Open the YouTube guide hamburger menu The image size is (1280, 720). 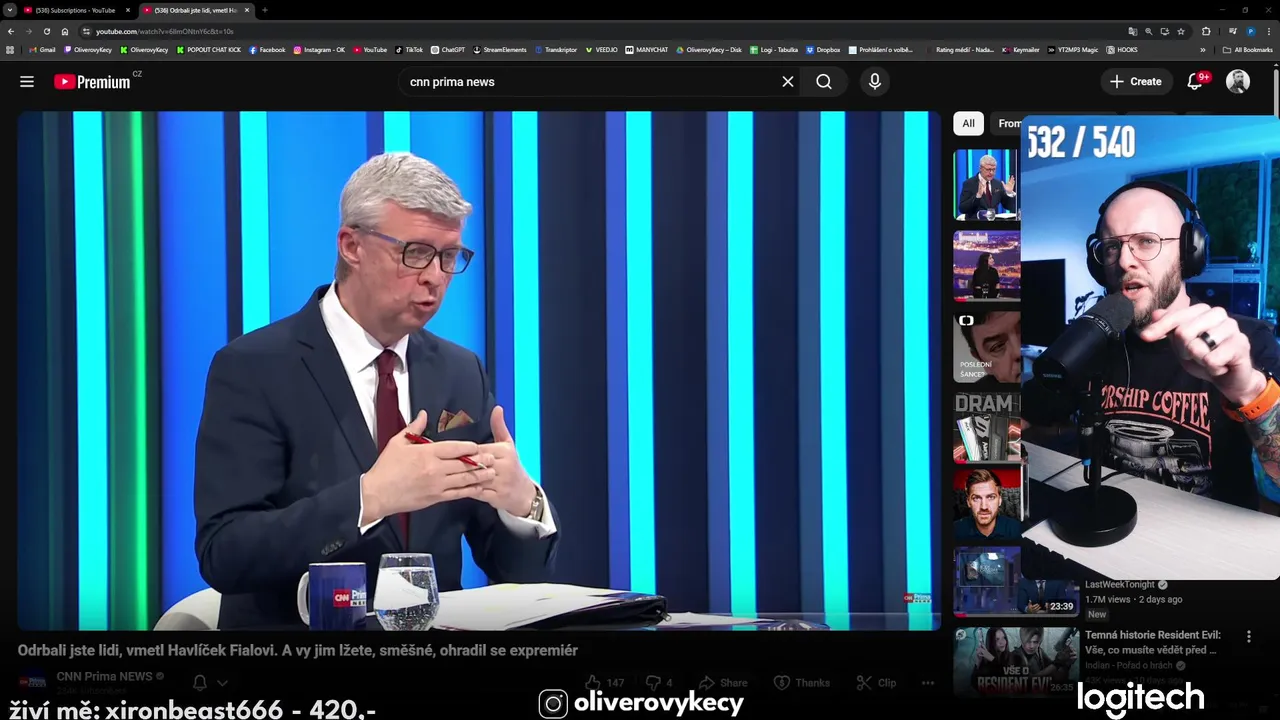27,82
